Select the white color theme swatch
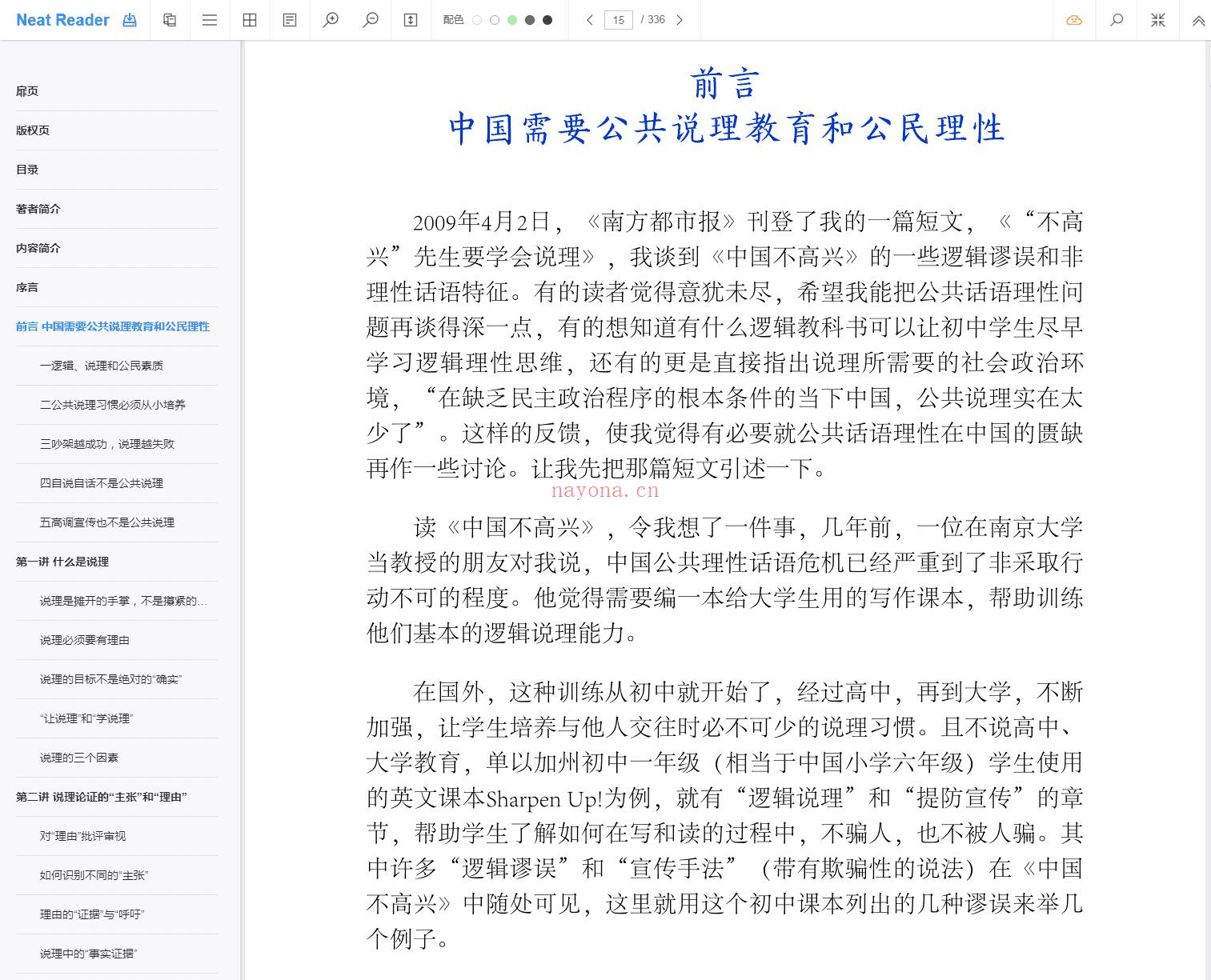This screenshot has height=980, width=1211. (477, 20)
